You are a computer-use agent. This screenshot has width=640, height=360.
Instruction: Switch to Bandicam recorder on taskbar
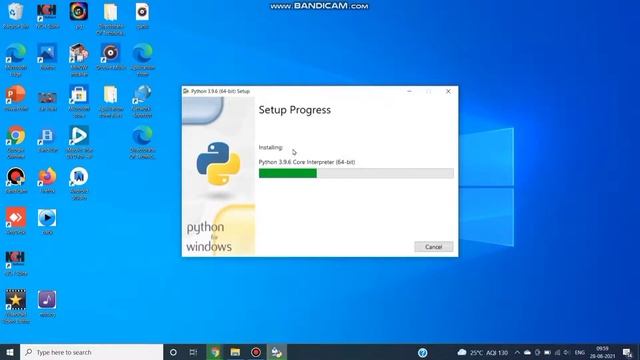[x=256, y=352]
